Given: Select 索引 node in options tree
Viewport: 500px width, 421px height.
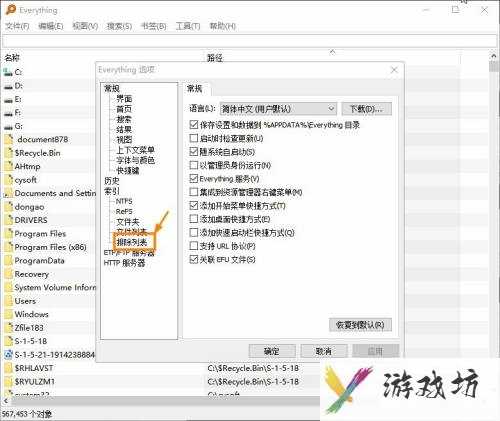Looking at the screenshot, I should [112, 191].
